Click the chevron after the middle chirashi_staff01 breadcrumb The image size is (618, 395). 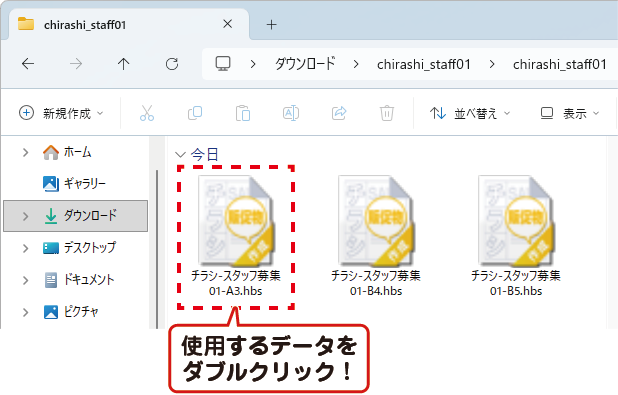(x=492, y=64)
